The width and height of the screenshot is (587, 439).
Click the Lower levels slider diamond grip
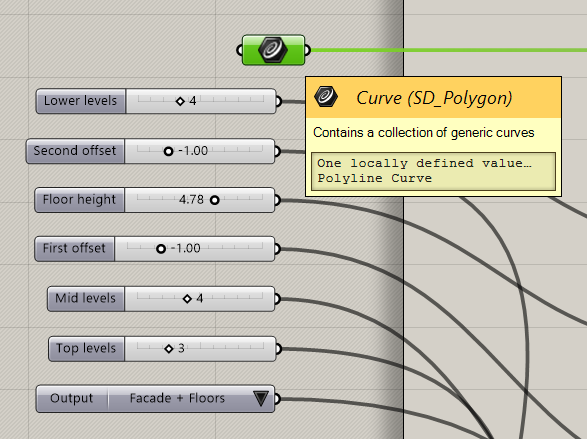(x=180, y=101)
